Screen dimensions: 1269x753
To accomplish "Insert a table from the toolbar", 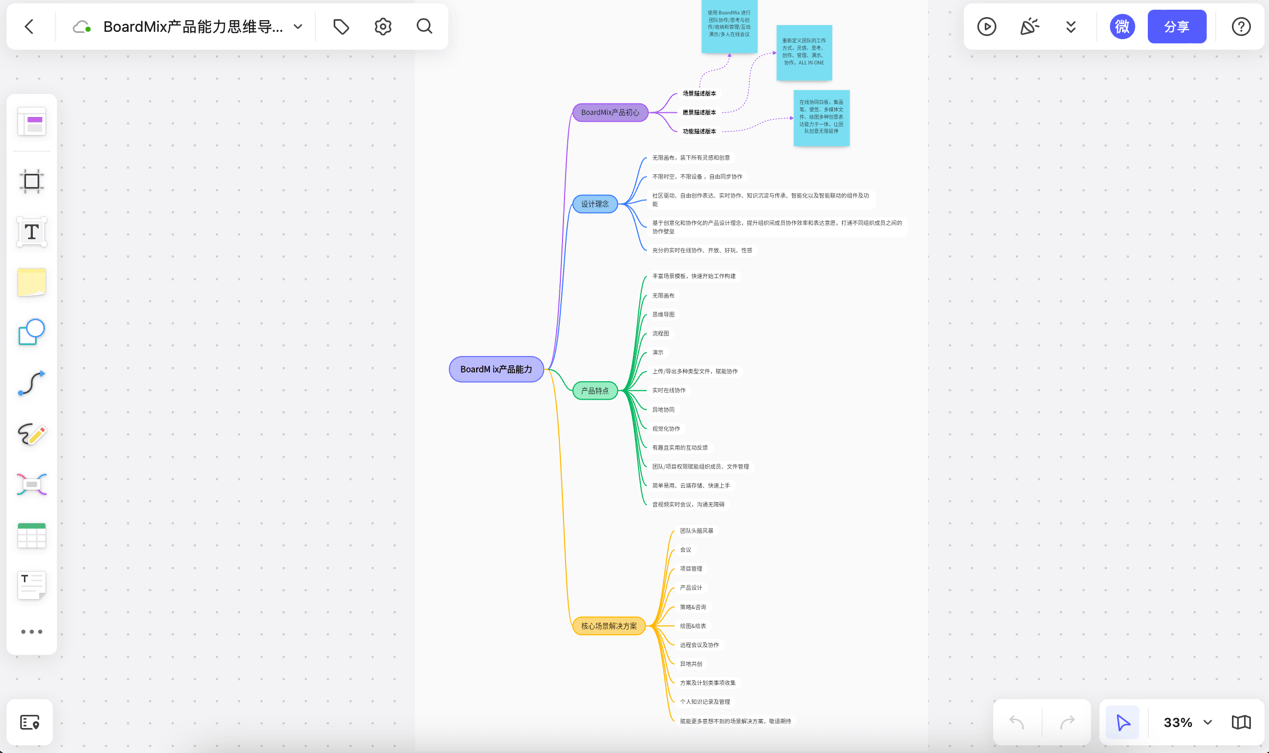I will tap(31, 535).
